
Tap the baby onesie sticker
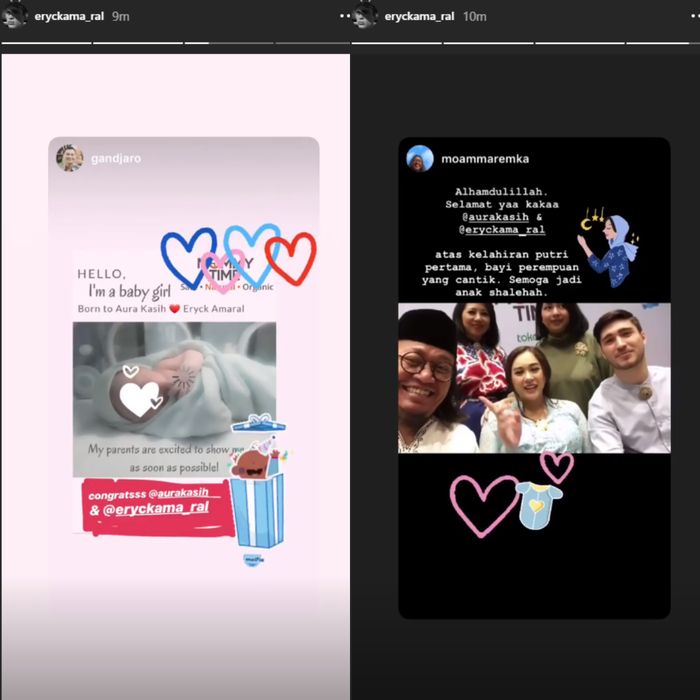(539, 503)
